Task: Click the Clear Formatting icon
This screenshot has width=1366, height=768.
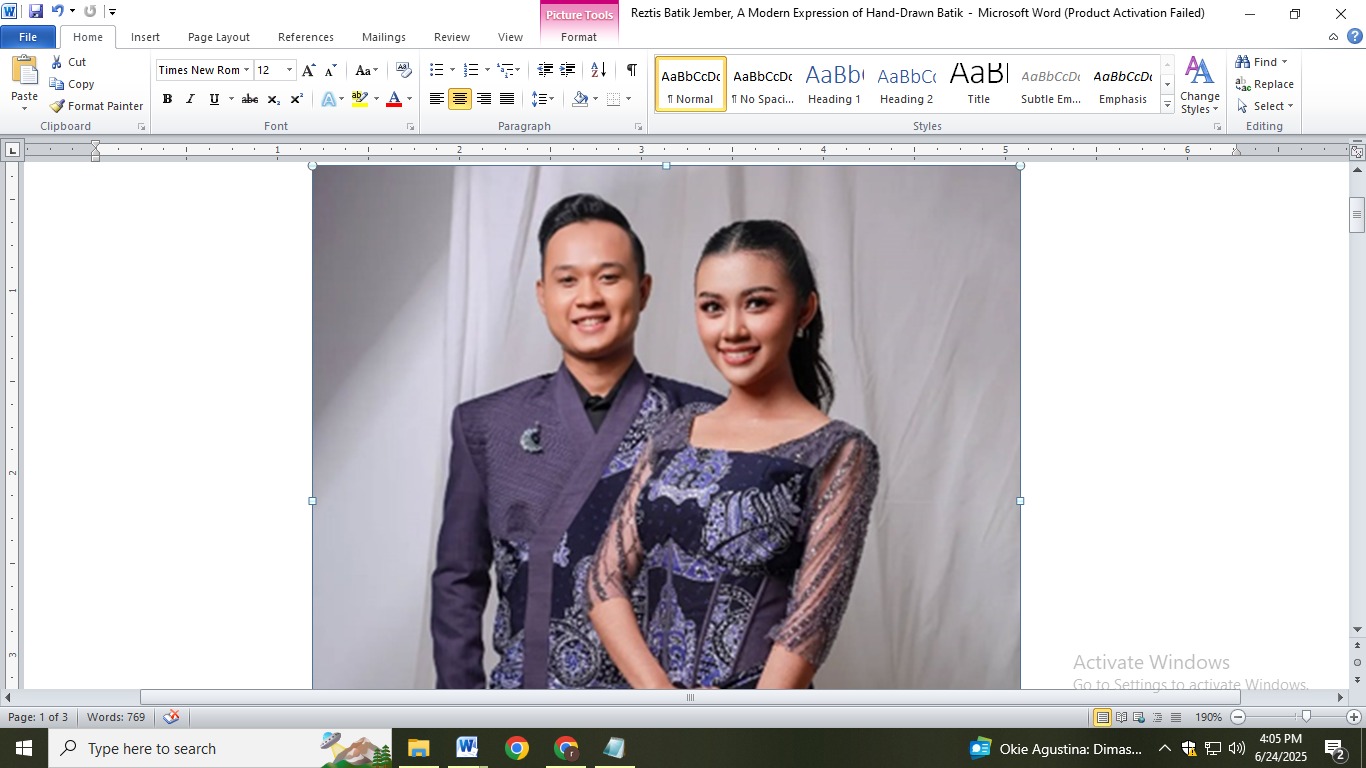Action: [404, 70]
